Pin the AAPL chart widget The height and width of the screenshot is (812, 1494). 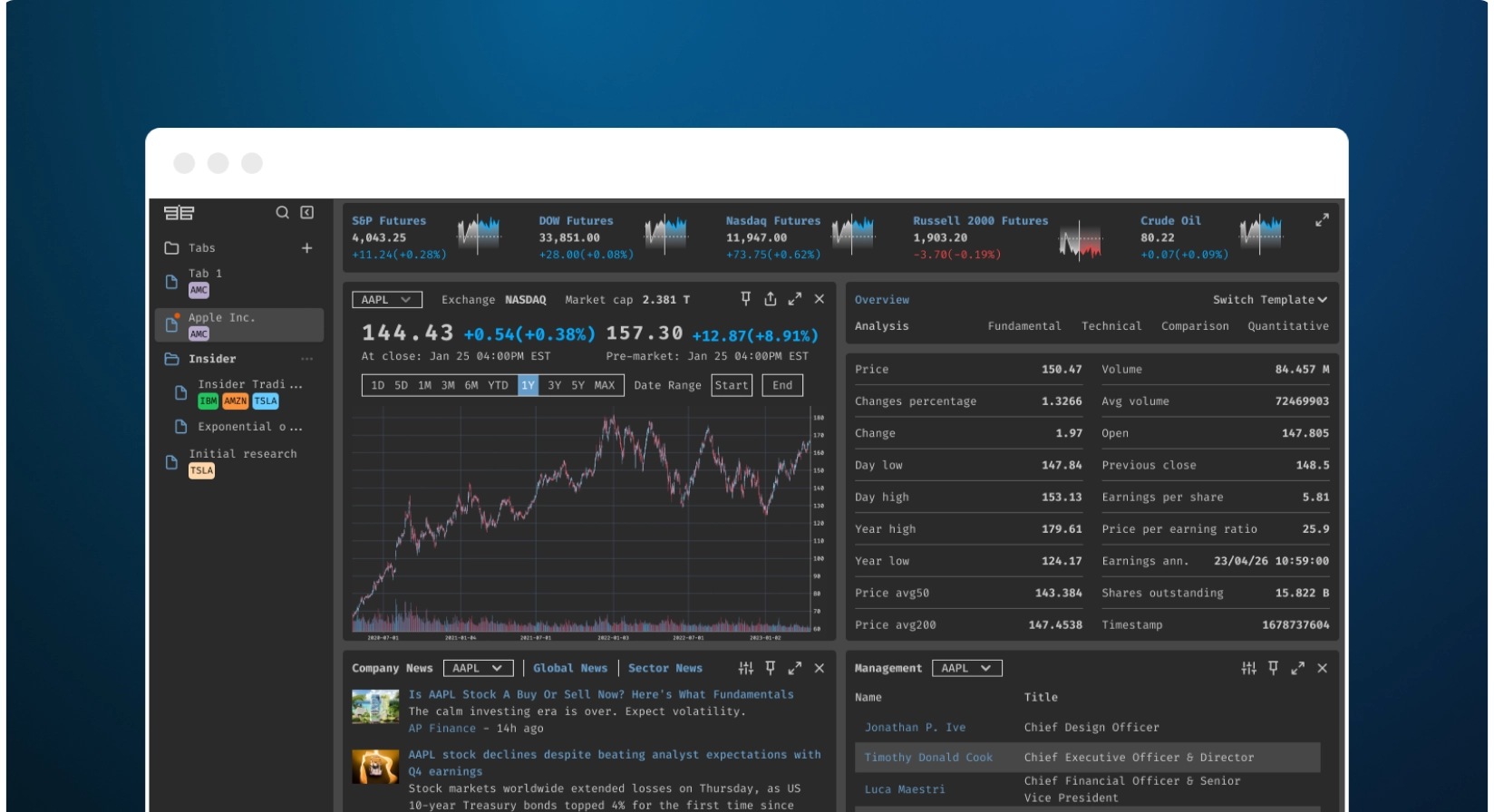point(745,299)
